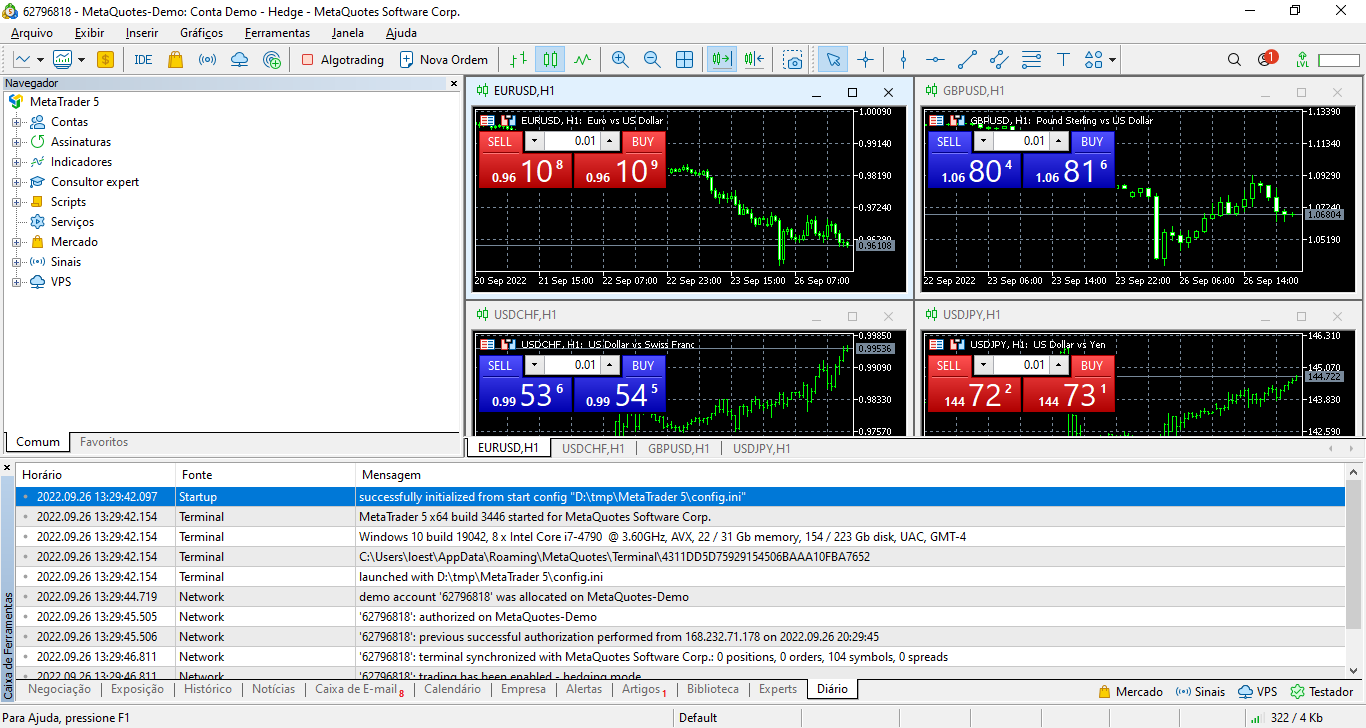The width and height of the screenshot is (1366, 728).
Task: Switch to the USDCHF,H1 chart tab
Action: (593, 448)
